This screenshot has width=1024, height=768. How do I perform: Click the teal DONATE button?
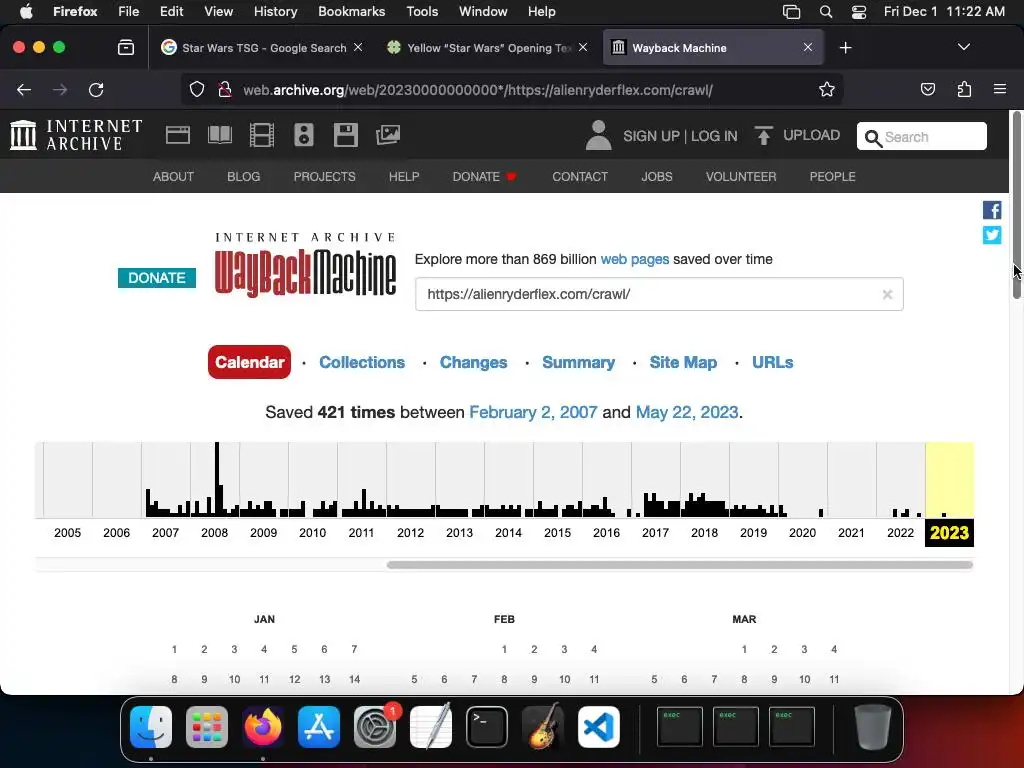[157, 278]
